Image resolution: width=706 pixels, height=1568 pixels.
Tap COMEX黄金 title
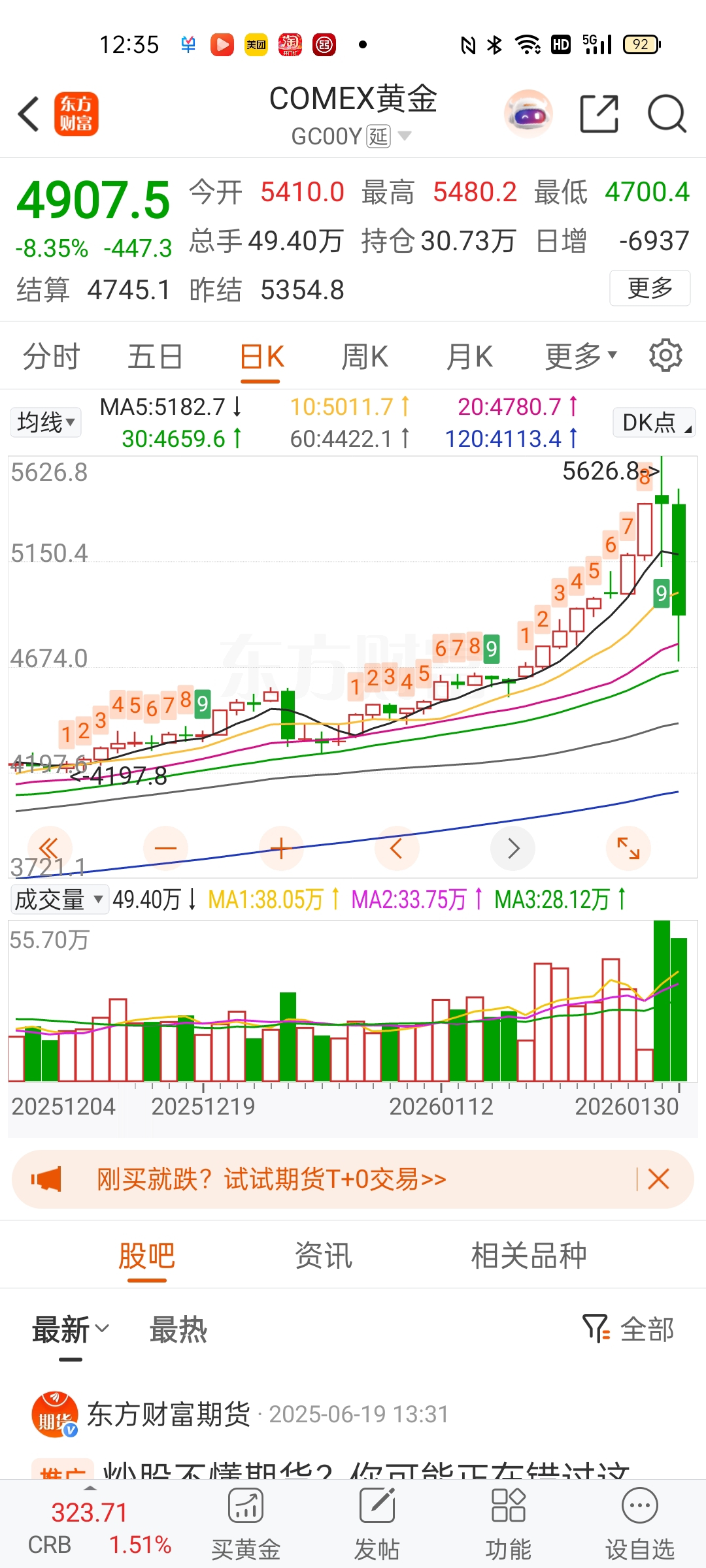click(353, 99)
